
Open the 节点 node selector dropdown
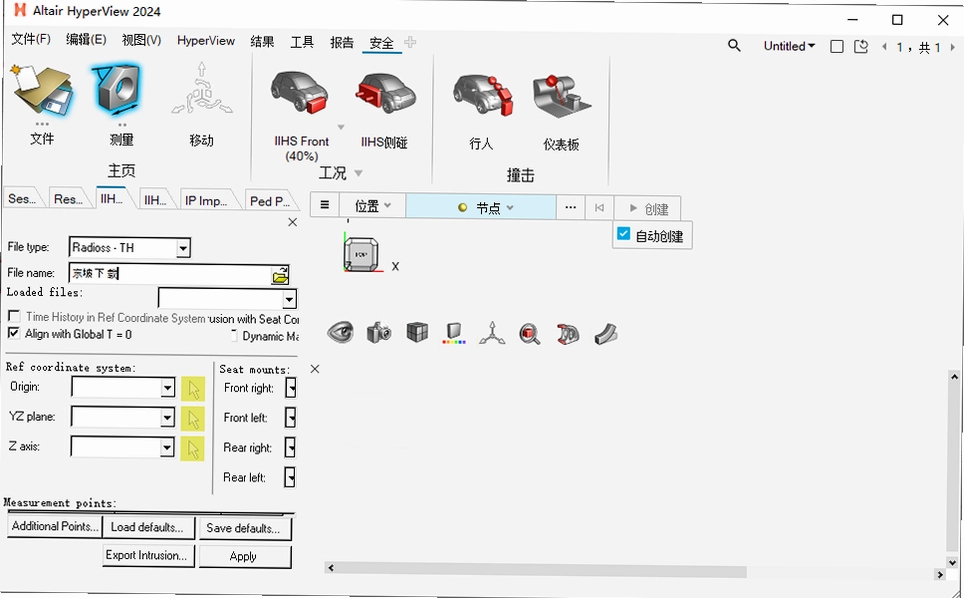click(481, 207)
